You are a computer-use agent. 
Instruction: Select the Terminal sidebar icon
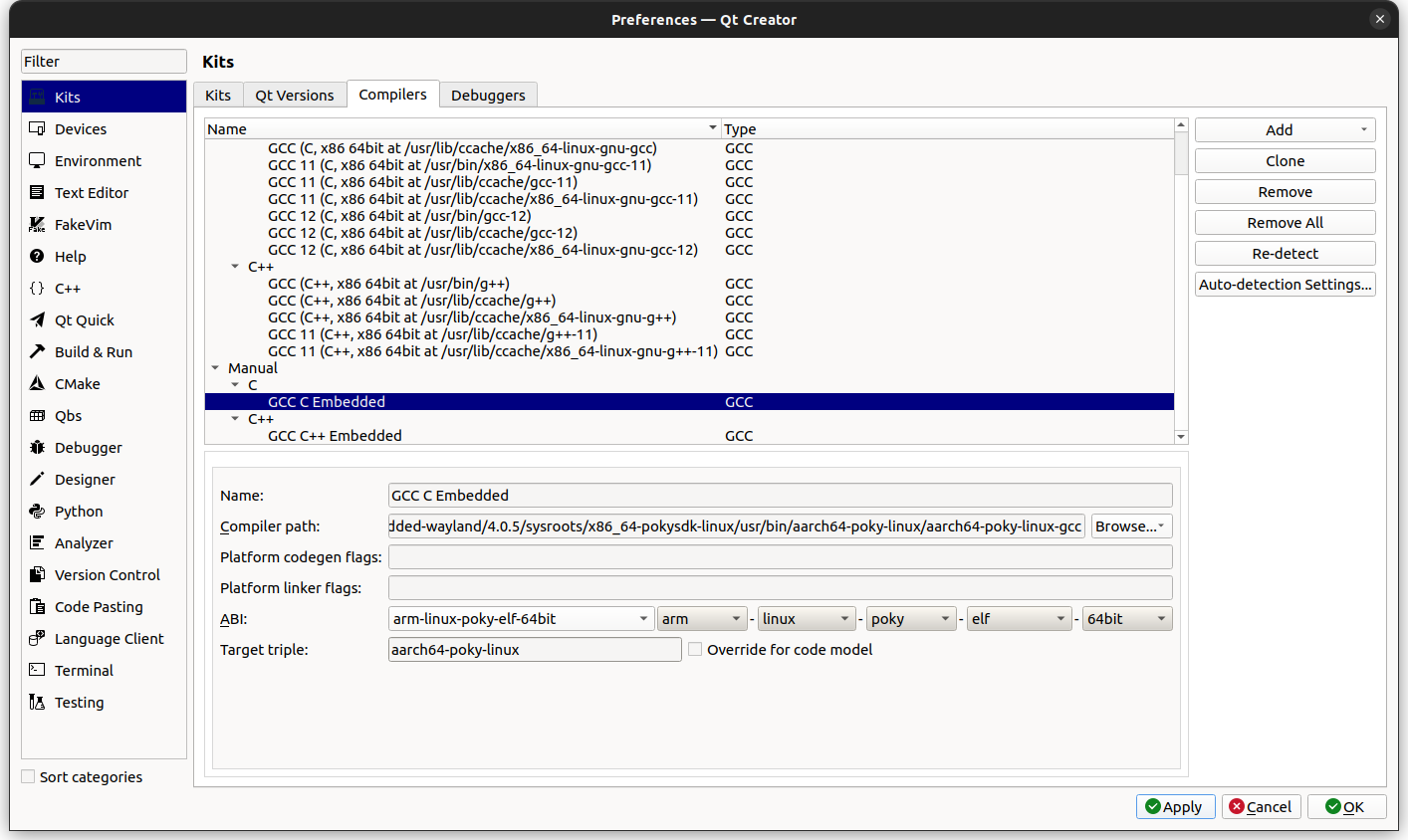38,670
